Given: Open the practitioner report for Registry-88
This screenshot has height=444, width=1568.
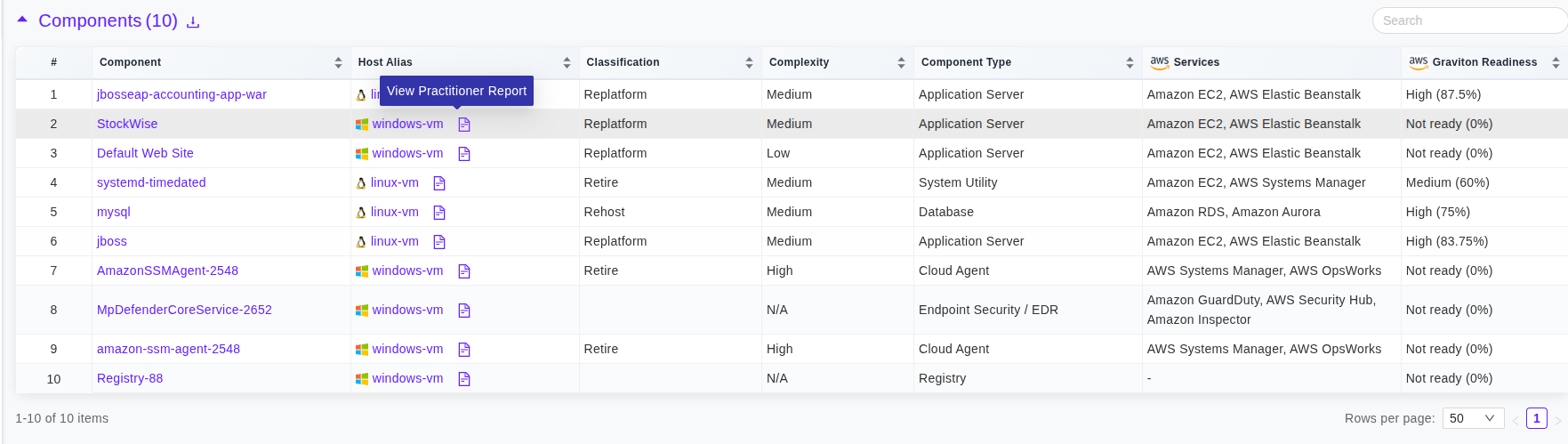Looking at the screenshot, I should (x=464, y=379).
